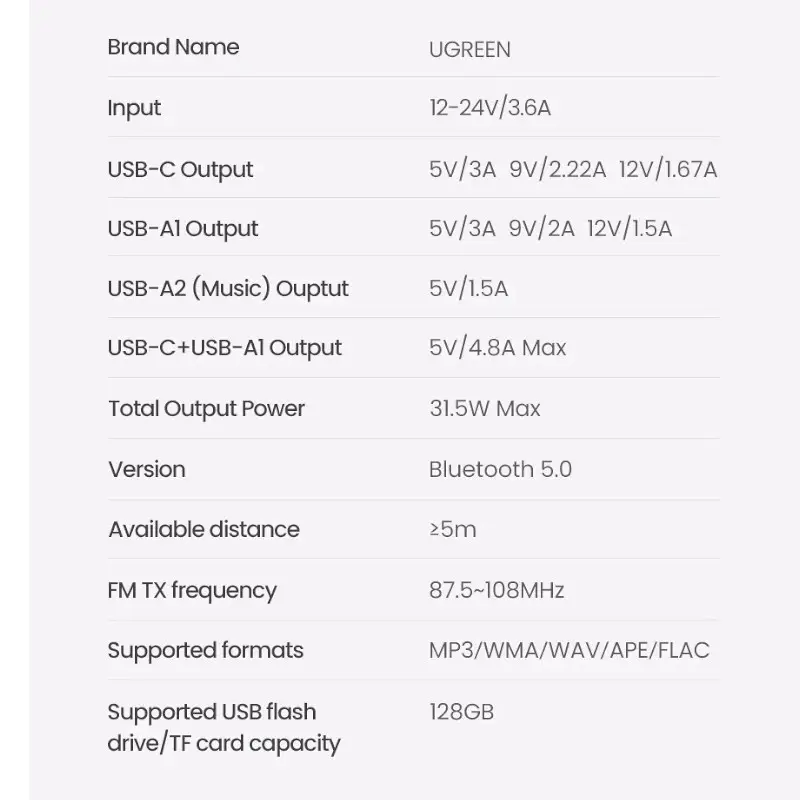Select the 31.5W Max value
The image size is (800, 800).
(x=485, y=408)
